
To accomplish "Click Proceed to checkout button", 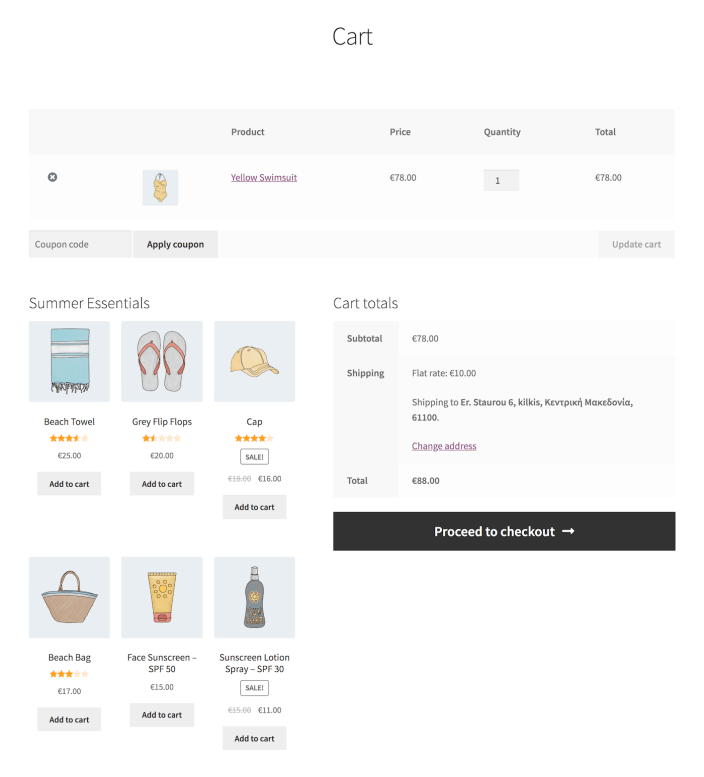I will click(504, 531).
